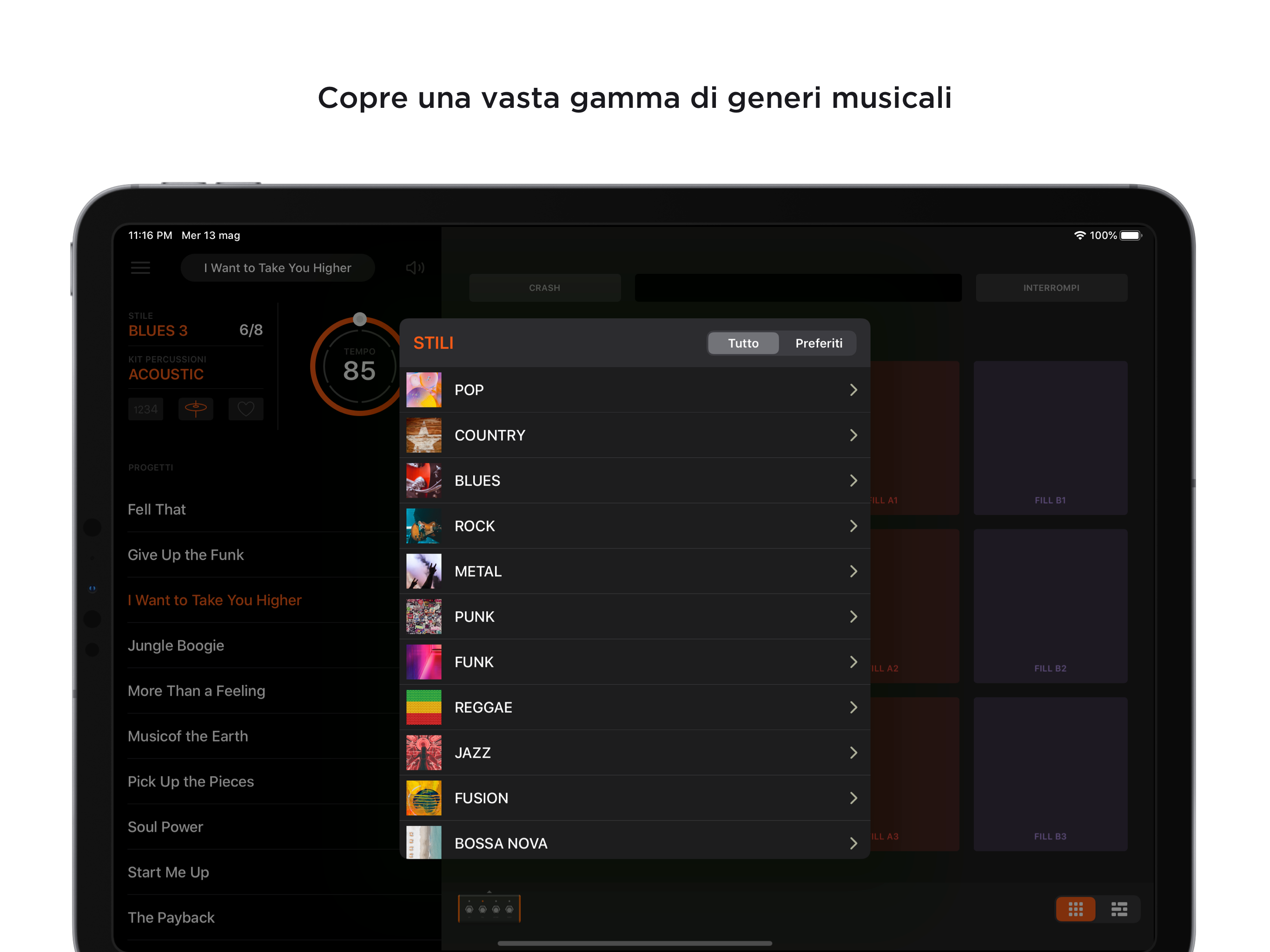
Task: Click the 6/8 time signature
Action: click(x=251, y=330)
